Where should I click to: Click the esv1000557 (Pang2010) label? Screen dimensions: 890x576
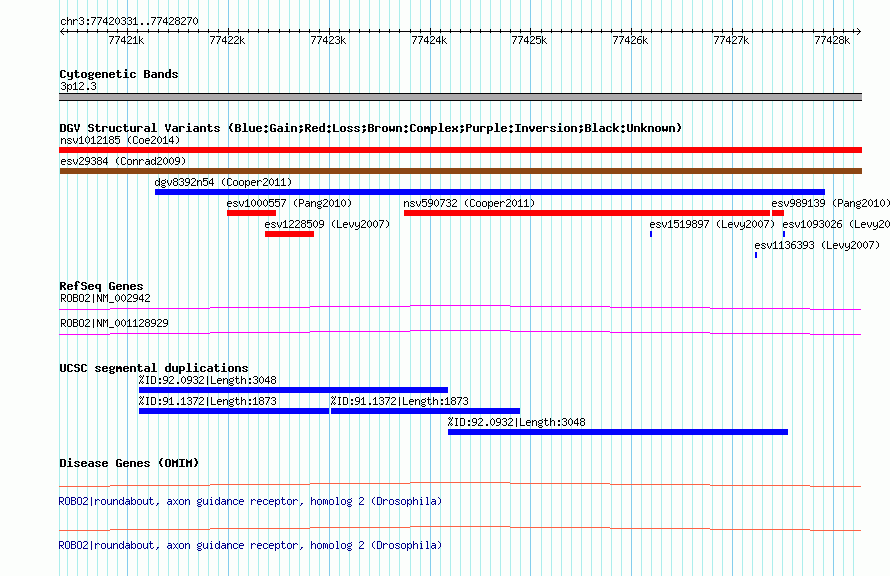pos(289,203)
